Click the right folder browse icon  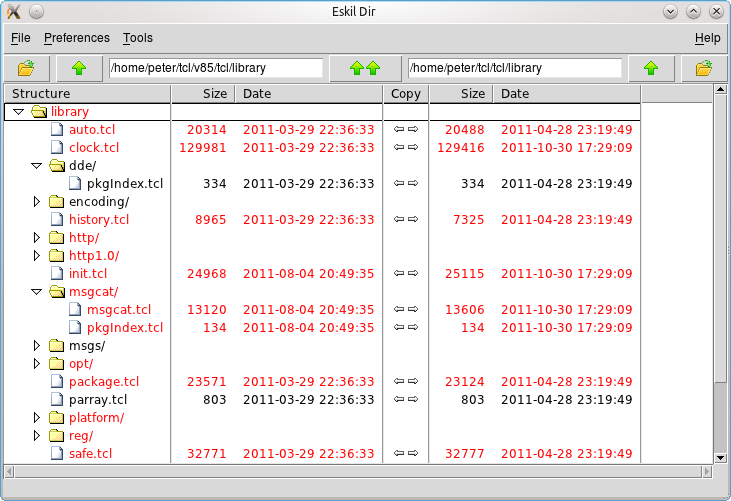click(703, 68)
